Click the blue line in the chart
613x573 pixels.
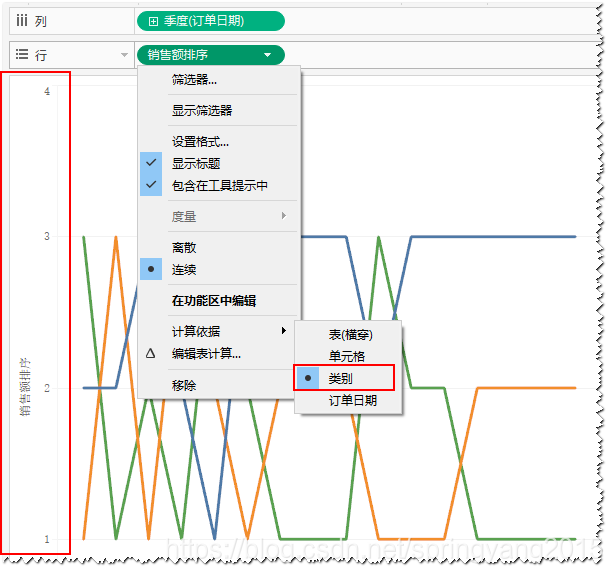click(x=493, y=236)
